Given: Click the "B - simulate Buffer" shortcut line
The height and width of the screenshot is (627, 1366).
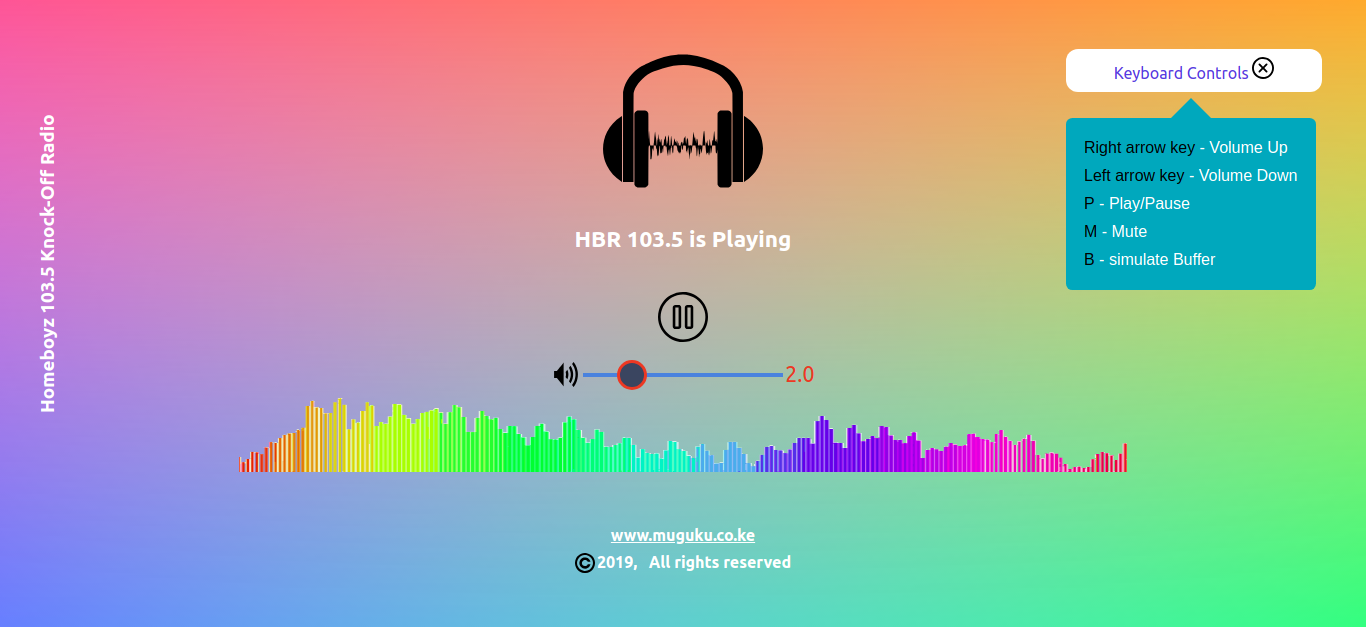Looking at the screenshot, I should pyautogui.click(x=1150, y=260).
